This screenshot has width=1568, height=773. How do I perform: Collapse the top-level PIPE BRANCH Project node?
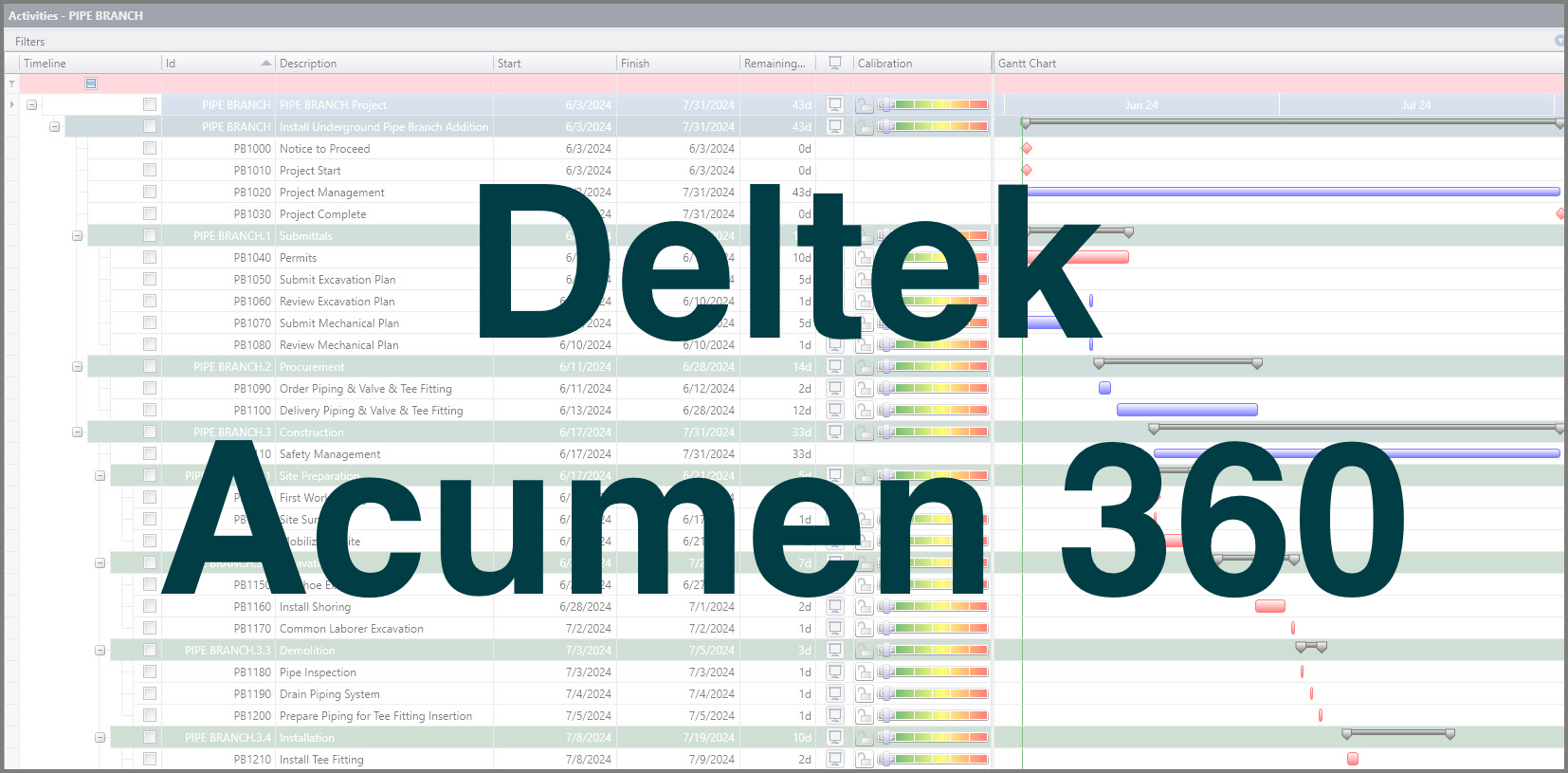(32, 104)
